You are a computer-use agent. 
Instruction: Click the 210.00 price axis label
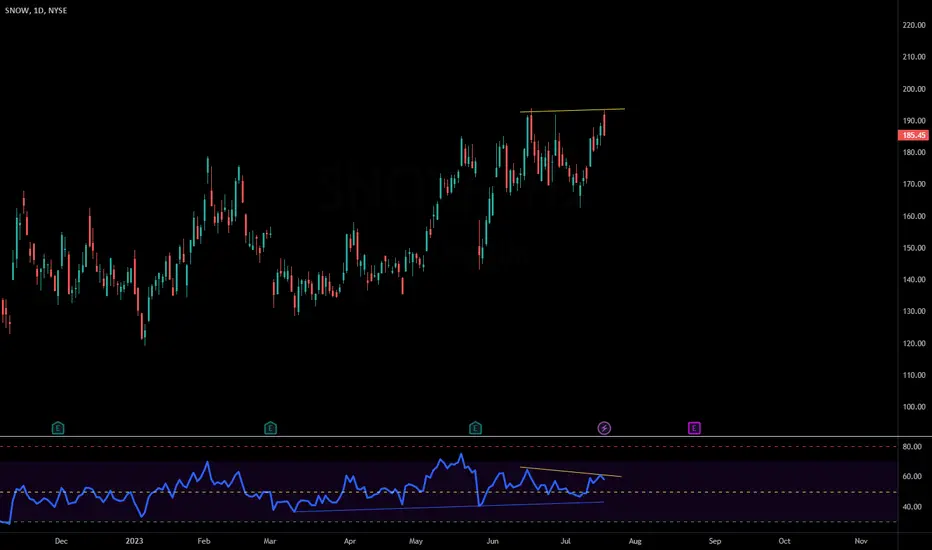pos(914,57)
